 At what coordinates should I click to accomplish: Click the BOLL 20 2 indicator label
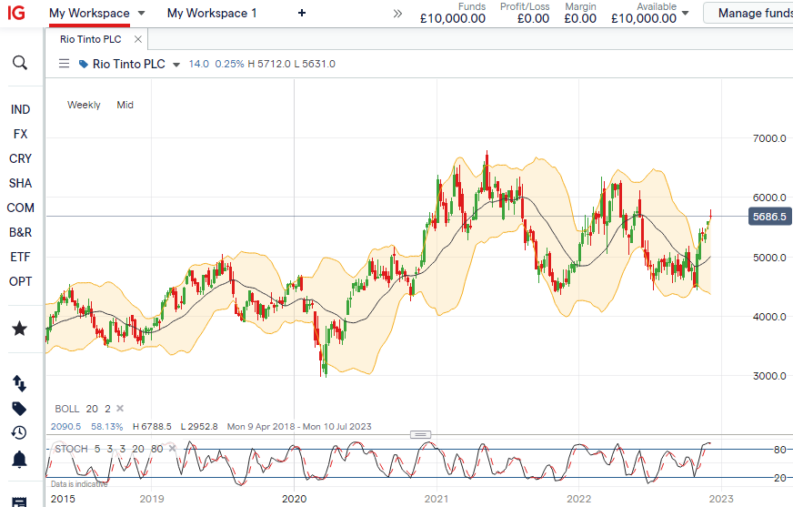[x=82, y=409]
